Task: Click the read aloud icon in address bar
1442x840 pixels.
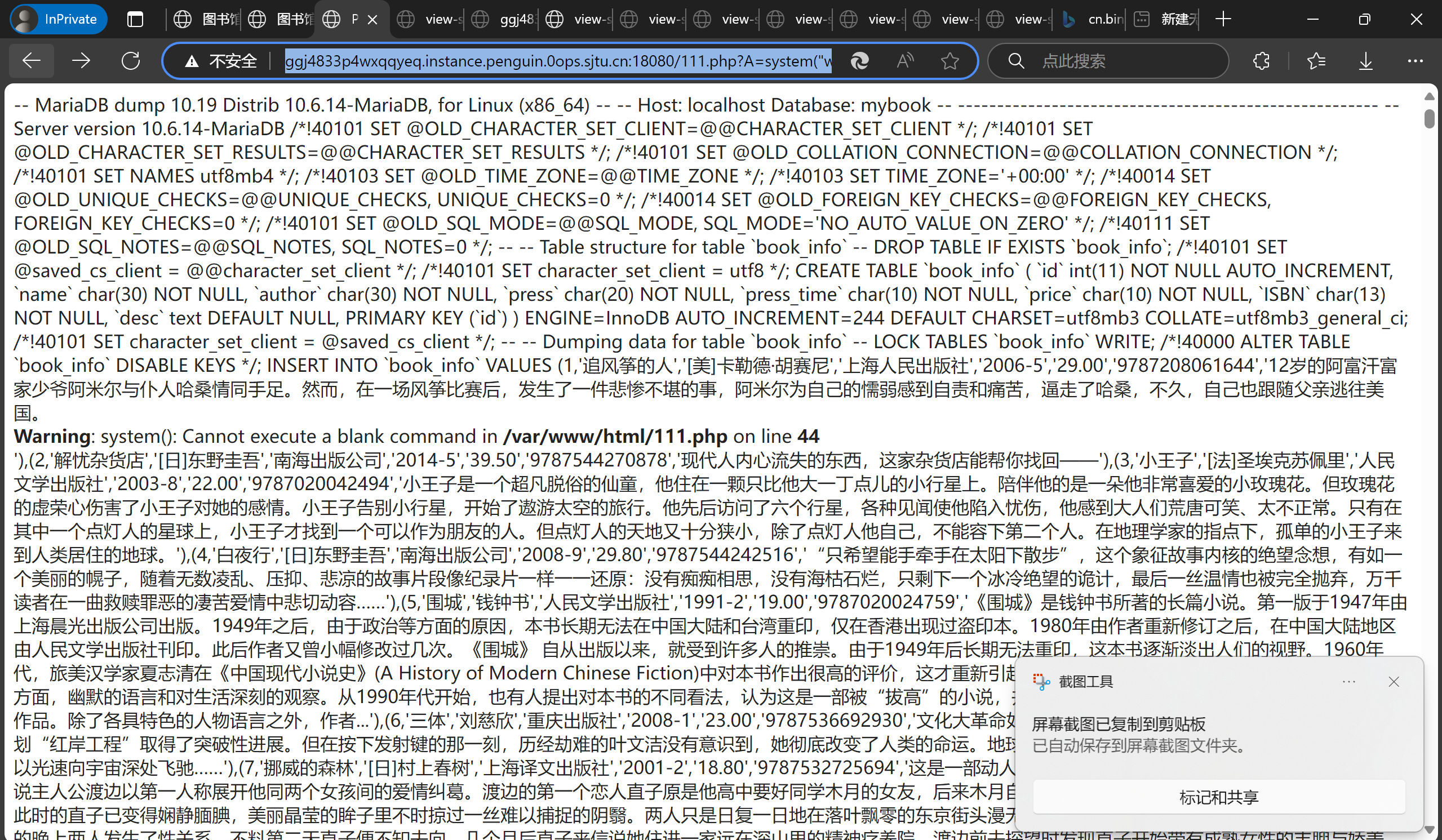Action: coord(904,61)
